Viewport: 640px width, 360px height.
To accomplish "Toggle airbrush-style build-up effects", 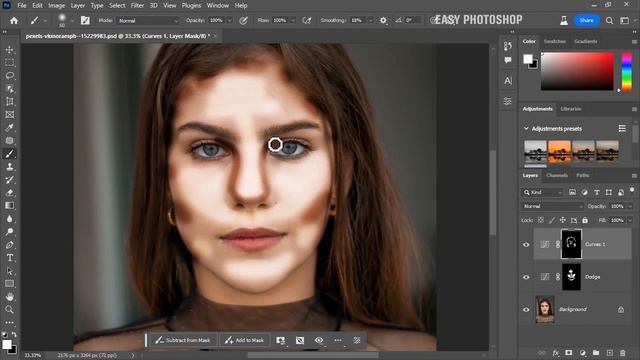I will point(307,20).
